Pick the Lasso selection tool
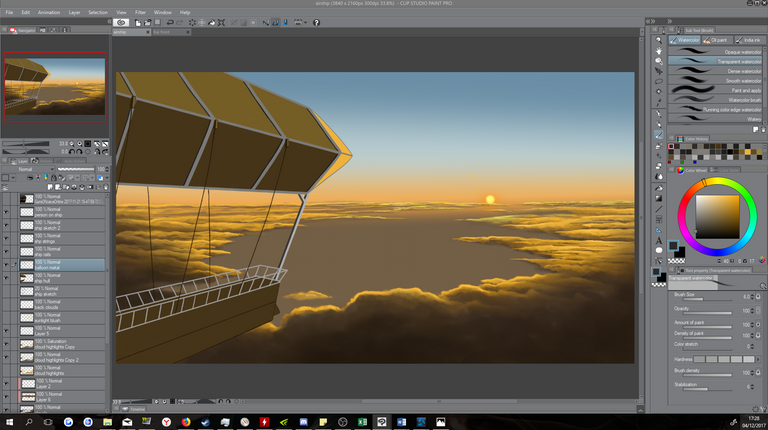Viewport: 768px width, 430px height. [658, 82]
